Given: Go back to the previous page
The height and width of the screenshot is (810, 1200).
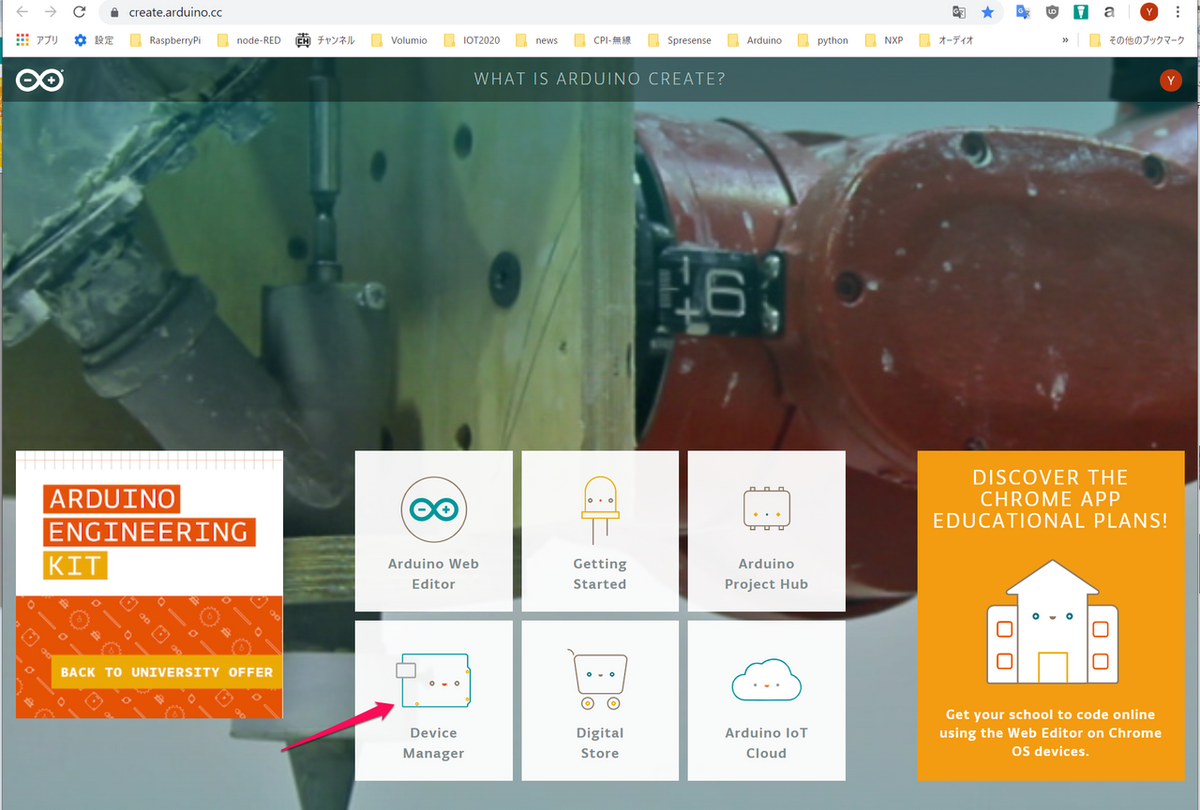Looking at the screenshot, I should coord(22,13).
